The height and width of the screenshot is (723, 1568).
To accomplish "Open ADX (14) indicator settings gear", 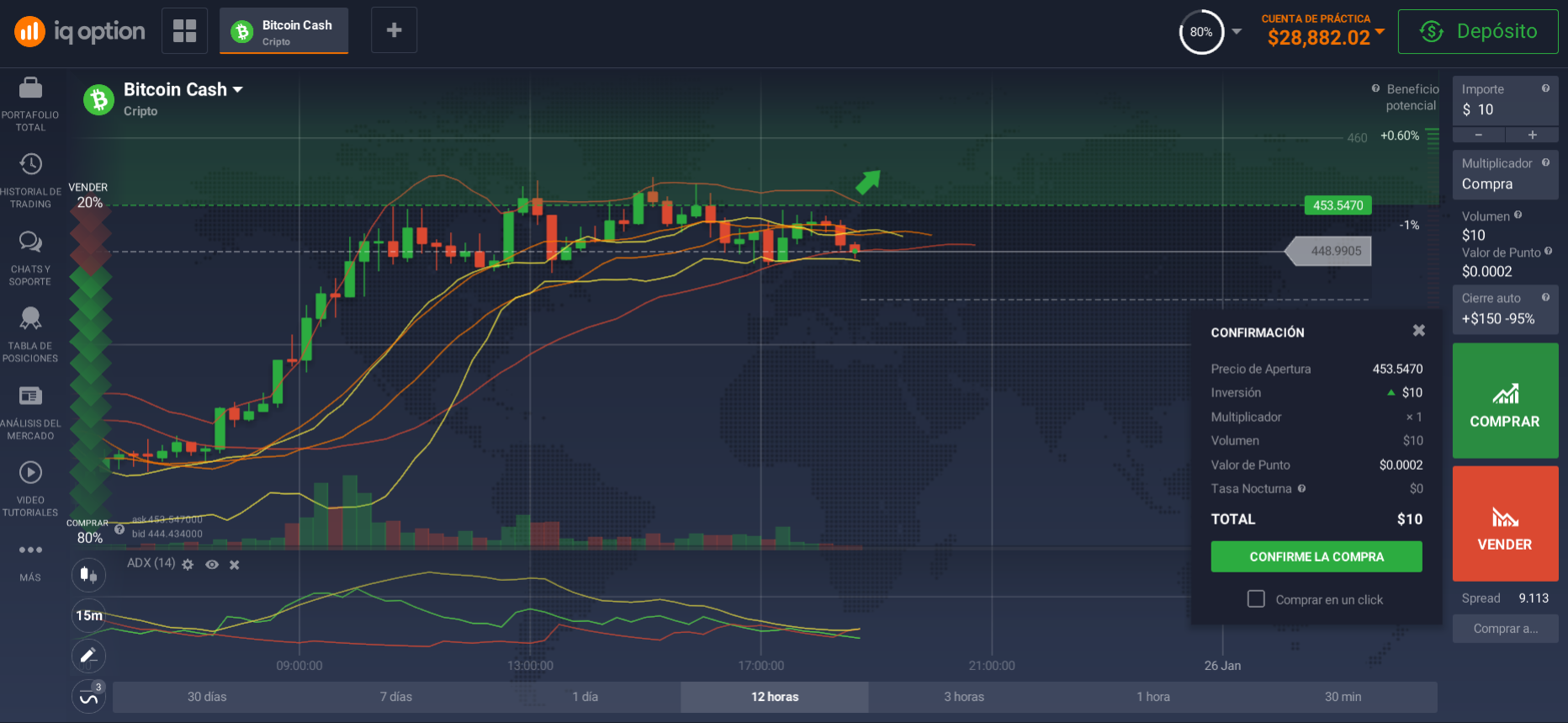I will point(188,565).
